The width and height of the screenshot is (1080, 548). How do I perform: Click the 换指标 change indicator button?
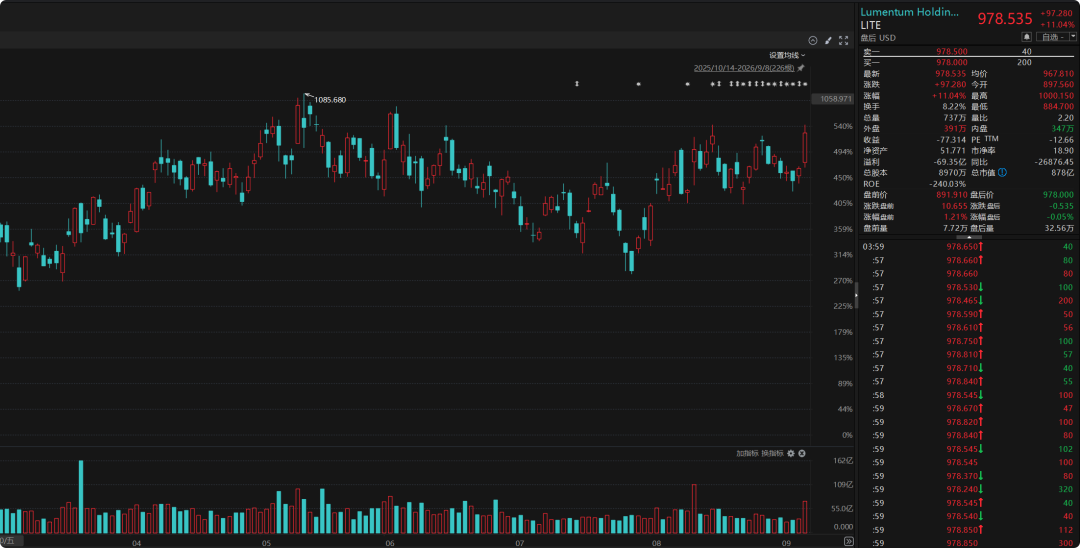(772, 454)
